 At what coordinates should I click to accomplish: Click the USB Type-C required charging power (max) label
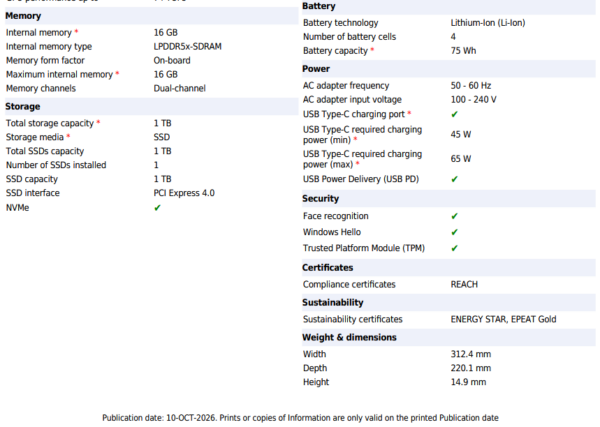pyautogui.click(x=362, y=159)
